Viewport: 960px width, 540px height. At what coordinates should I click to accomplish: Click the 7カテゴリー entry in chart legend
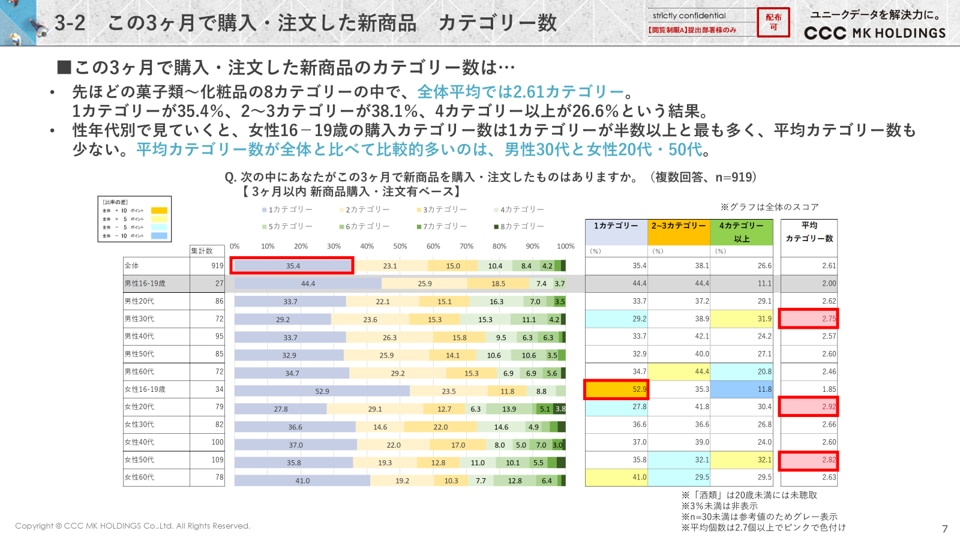coord(441,226)
